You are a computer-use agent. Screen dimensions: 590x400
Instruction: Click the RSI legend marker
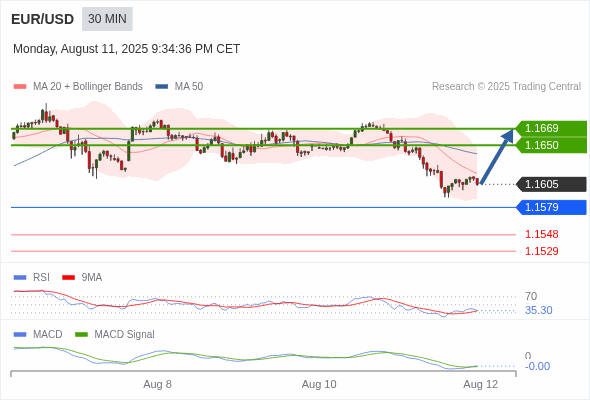(20, 278)
